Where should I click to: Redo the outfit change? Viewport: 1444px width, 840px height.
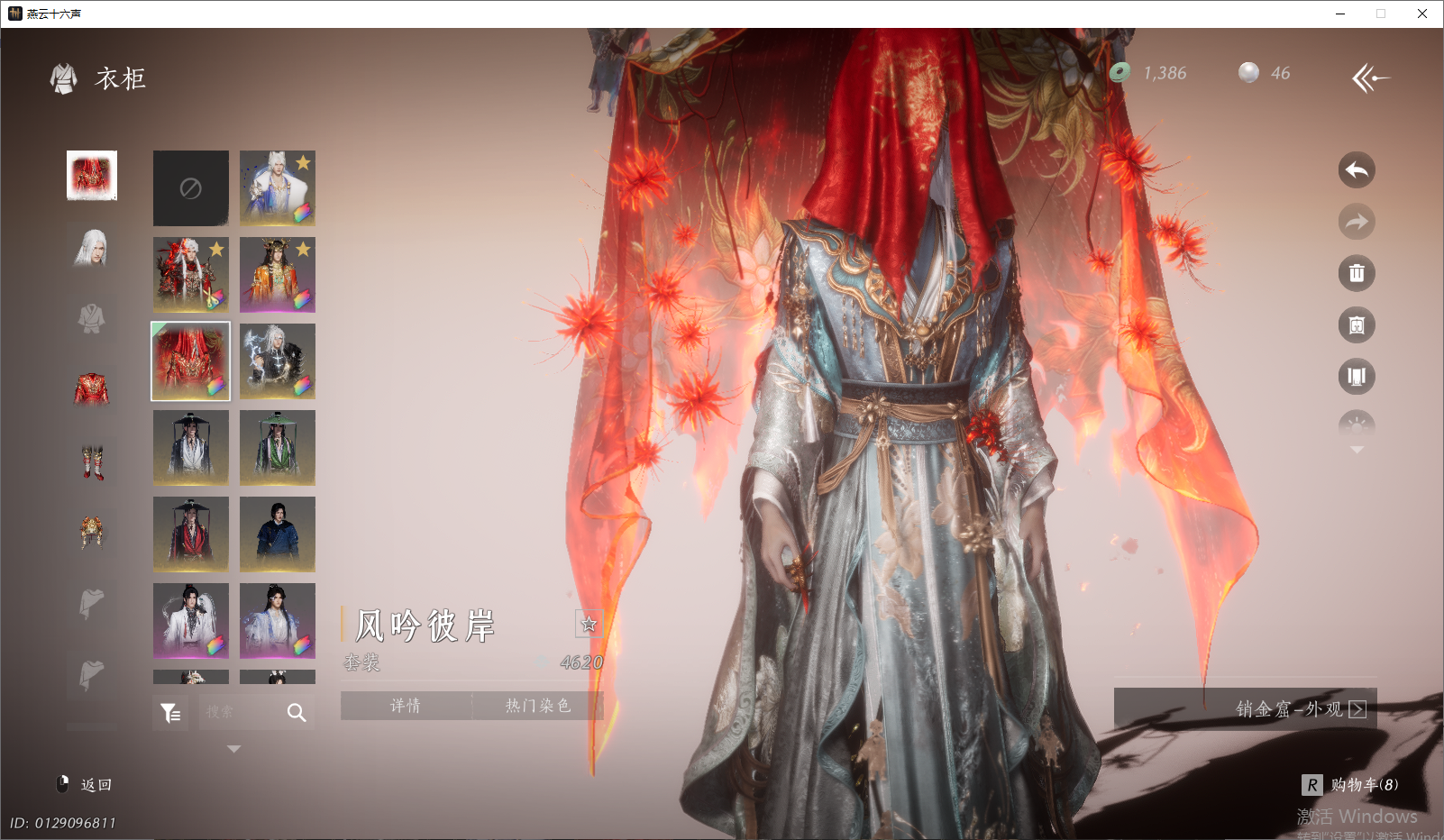1357,222
